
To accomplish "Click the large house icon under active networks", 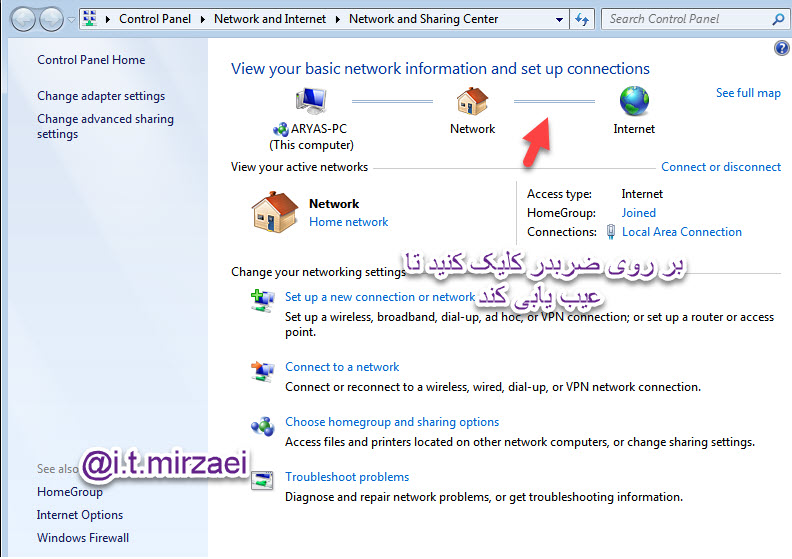I will coord(274,212).
